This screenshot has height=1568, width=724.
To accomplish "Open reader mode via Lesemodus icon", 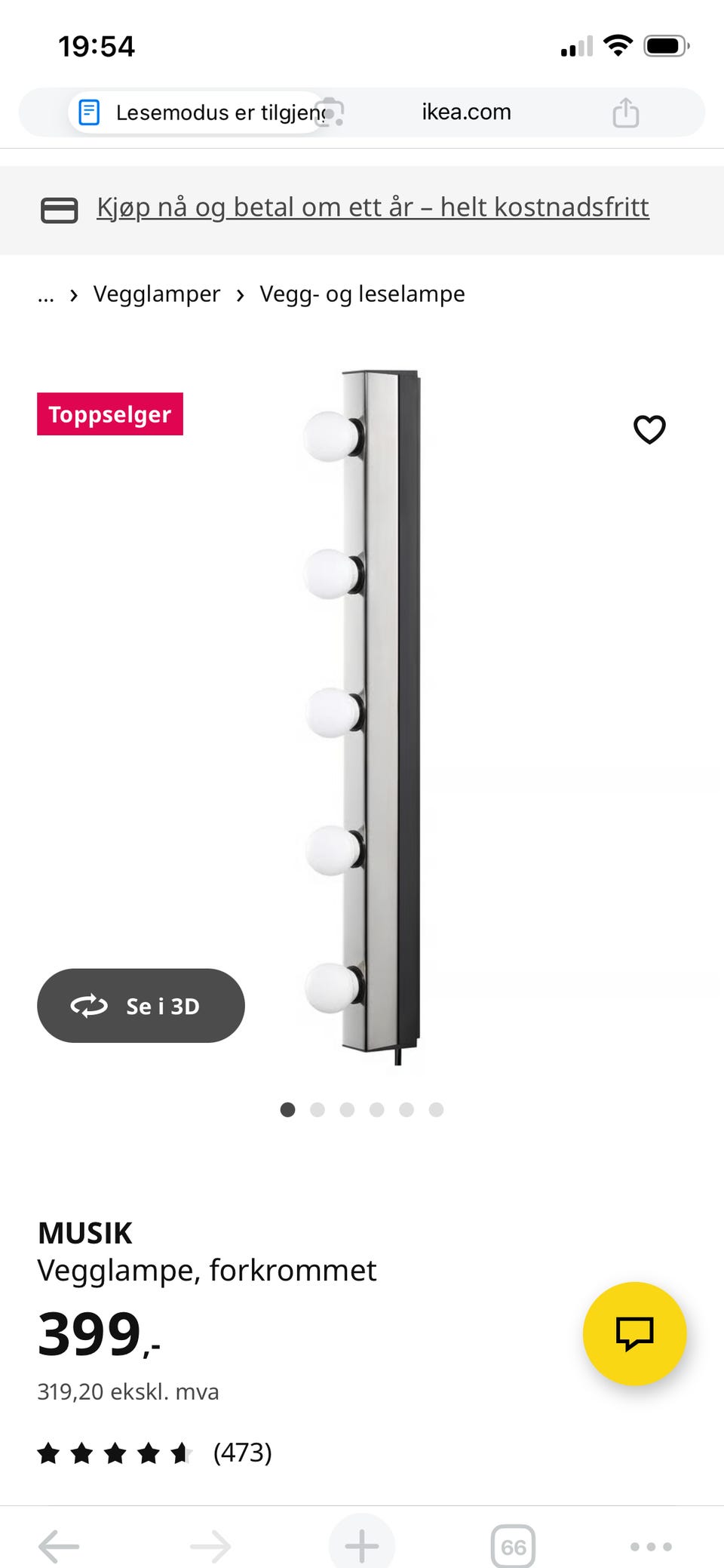I will [x=89, y=112].
